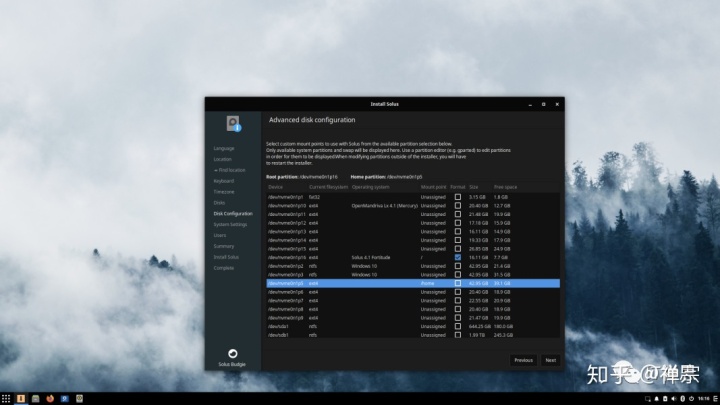Viewport: 720px width, 405px height.
Task: Click the clock showing 16:16
Action: [x=703, y=399]
